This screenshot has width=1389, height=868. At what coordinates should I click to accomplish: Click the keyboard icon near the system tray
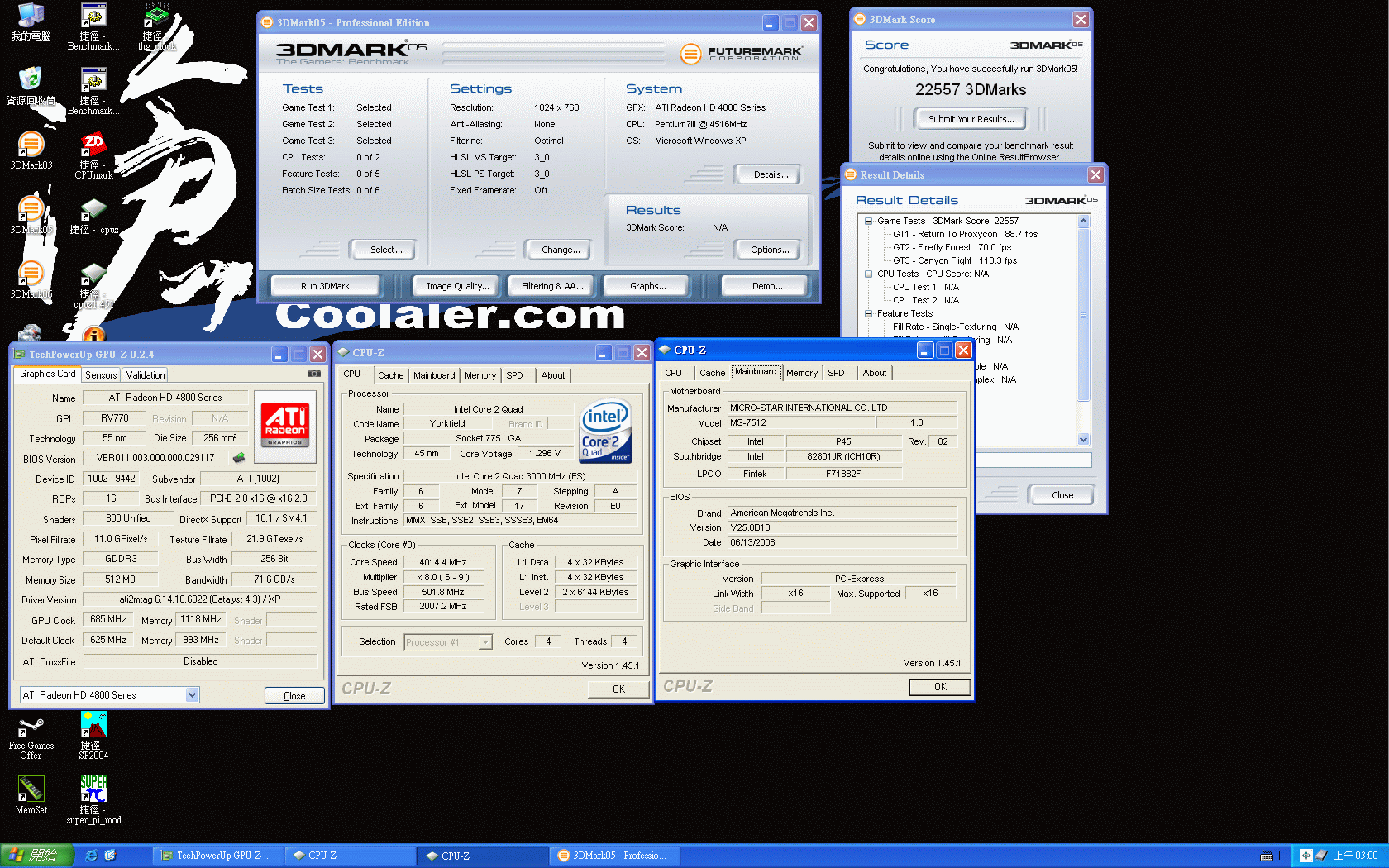[x=1267, y=856]
